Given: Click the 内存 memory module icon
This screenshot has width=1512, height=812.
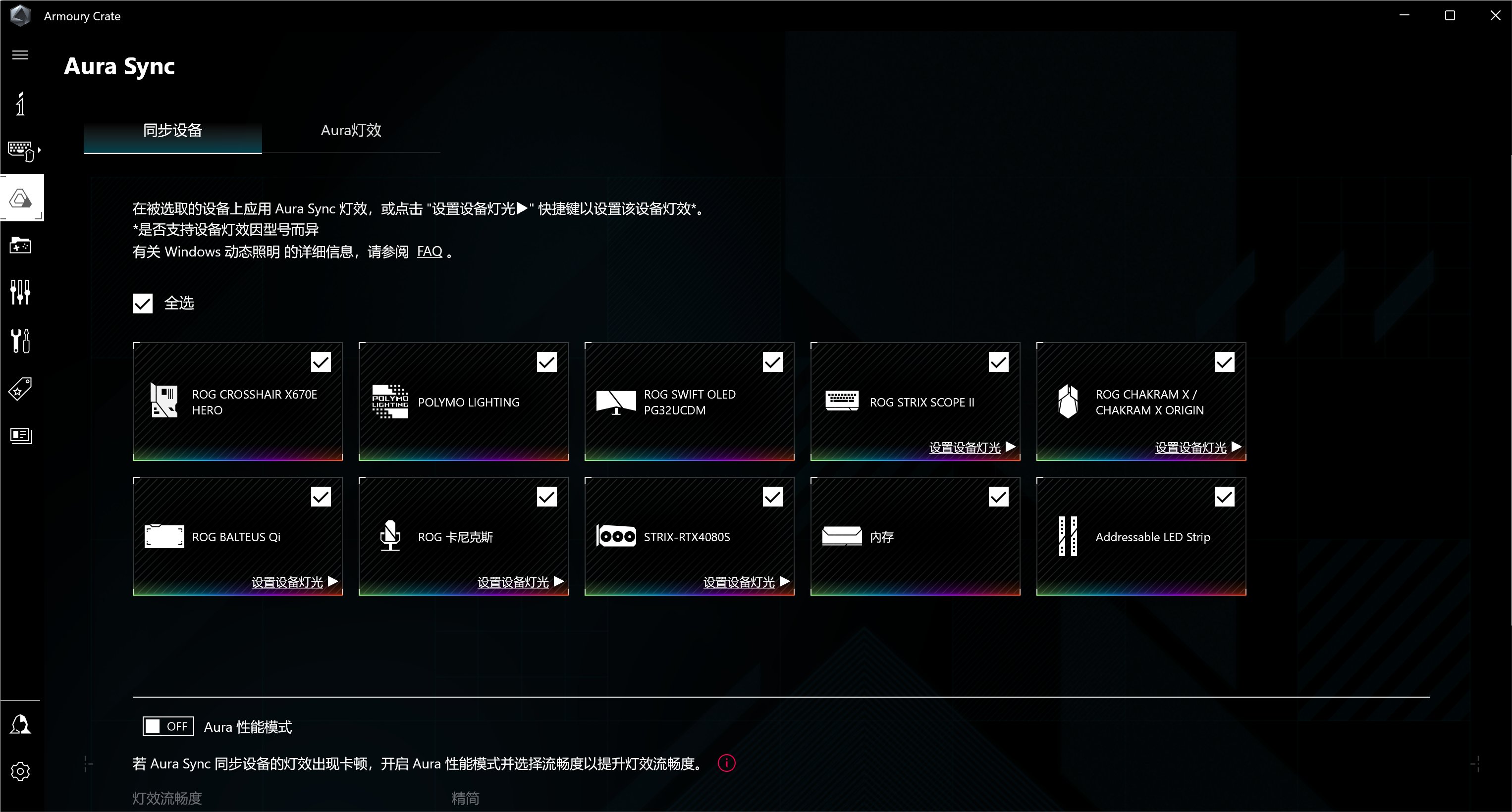Looking at the screenshot, I should [x=842, y=536].
